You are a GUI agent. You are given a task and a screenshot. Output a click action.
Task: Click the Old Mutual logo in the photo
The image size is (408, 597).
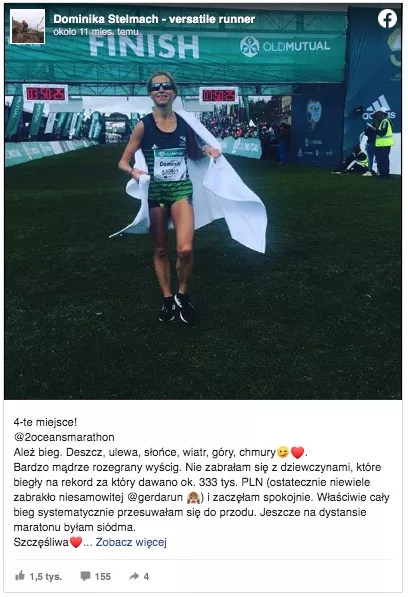[x=285, y=46]
